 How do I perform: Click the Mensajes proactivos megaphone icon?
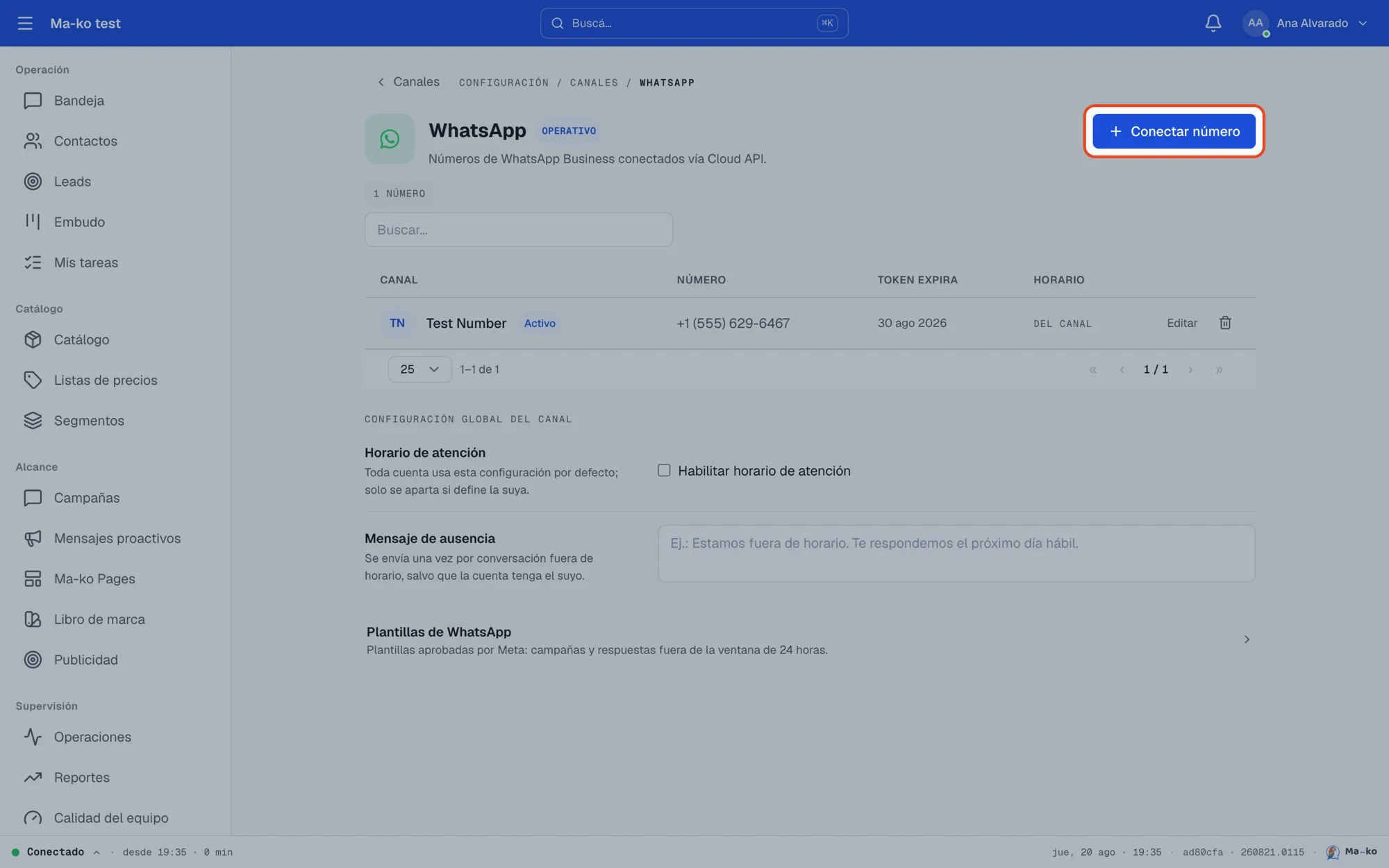pyautogui.click(x=33, y=538)
